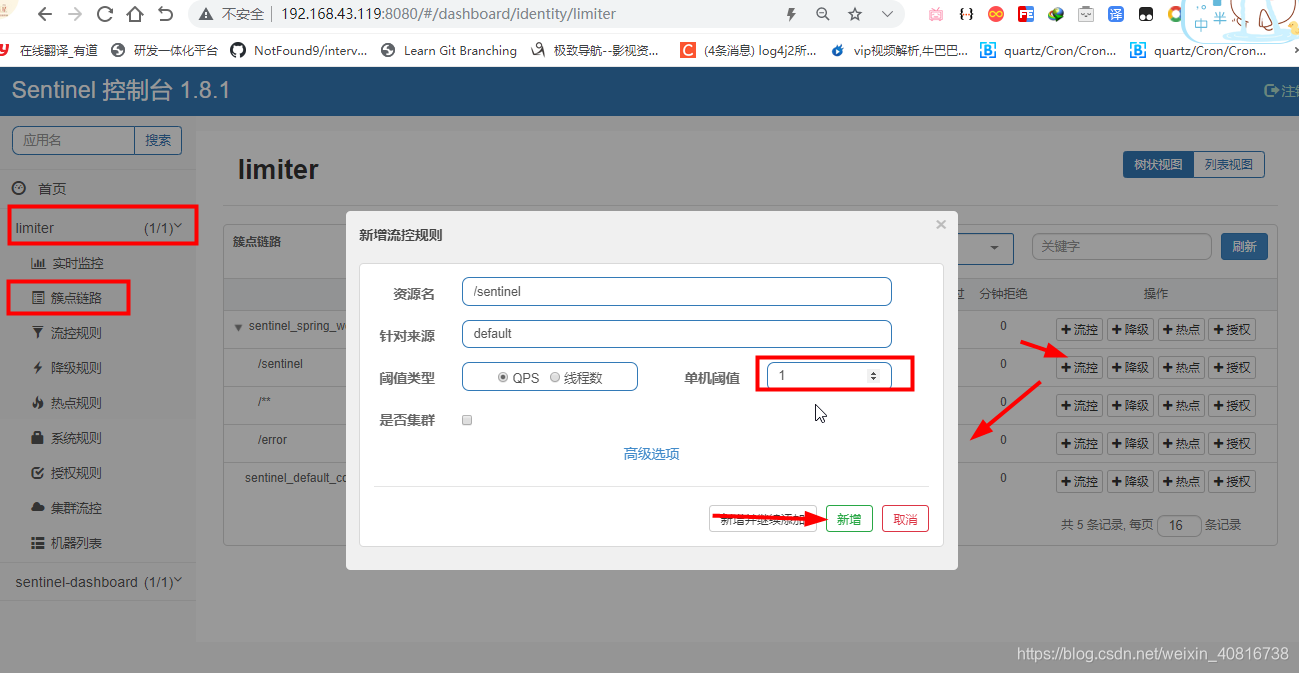Switch to 列表视图 view

tap(1229, 164)
